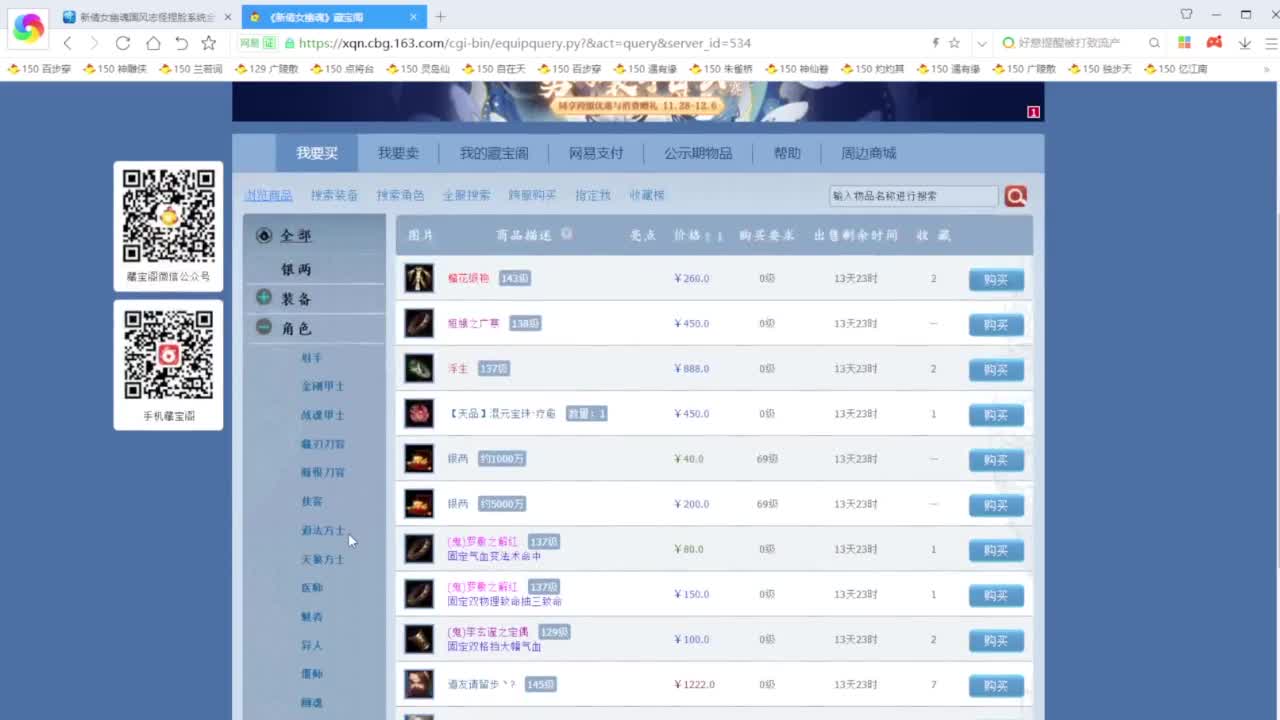This screenshot has width=1280, height=720.
Task: Click the red magnifier search icon
Action: [x=1015, y=196]
